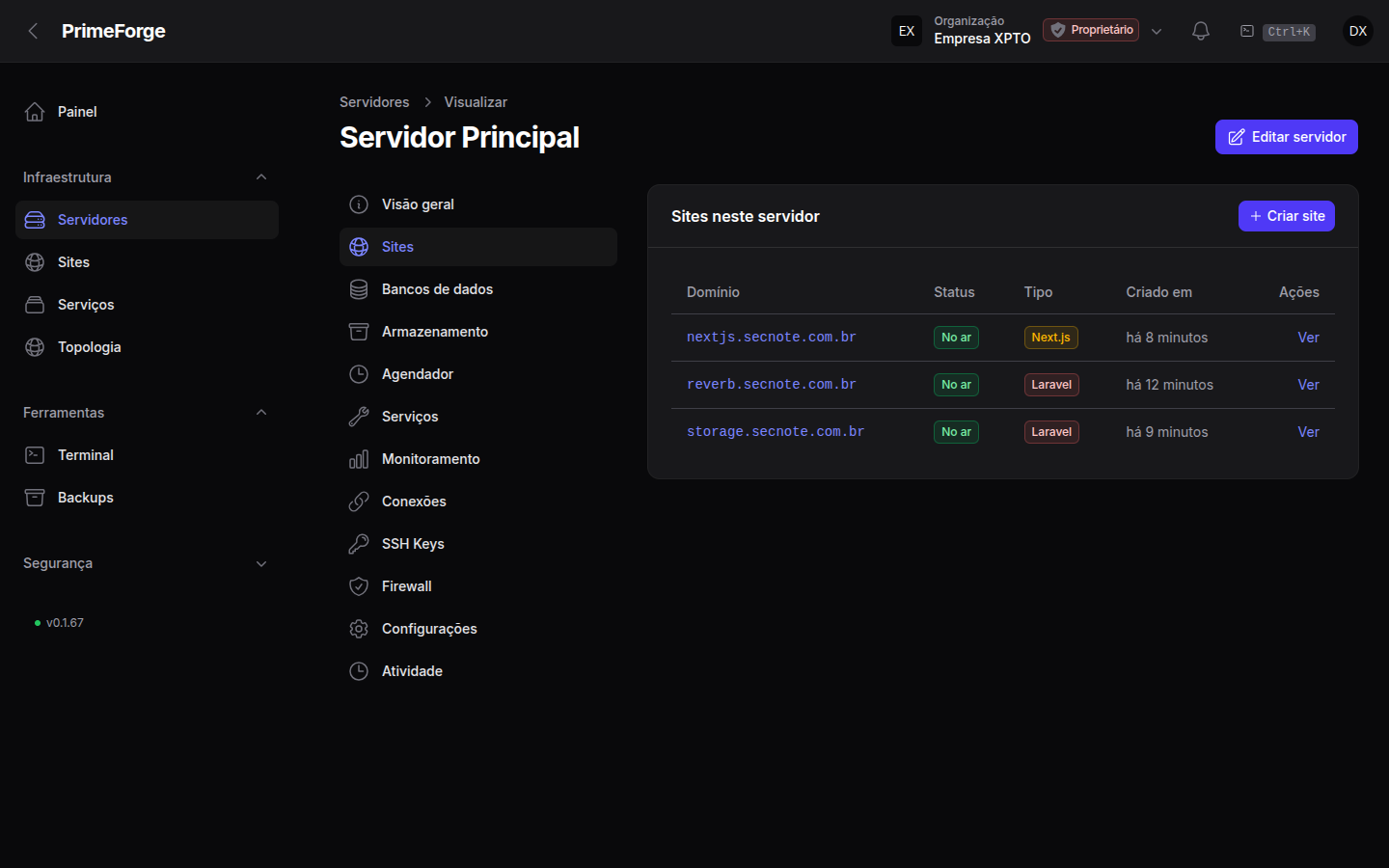The width and height of the screenshot is (1389, 868).
Task: Open the nextjs.secnote.com.br domain link
Action: coord(772,338)
